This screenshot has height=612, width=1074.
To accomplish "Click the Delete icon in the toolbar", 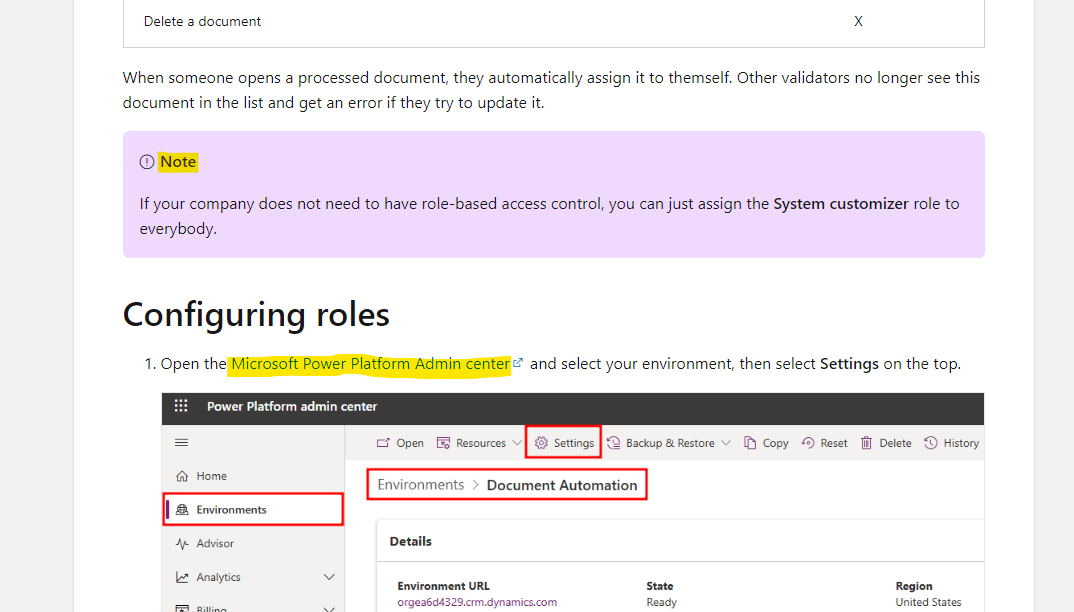I will (884, 442).
